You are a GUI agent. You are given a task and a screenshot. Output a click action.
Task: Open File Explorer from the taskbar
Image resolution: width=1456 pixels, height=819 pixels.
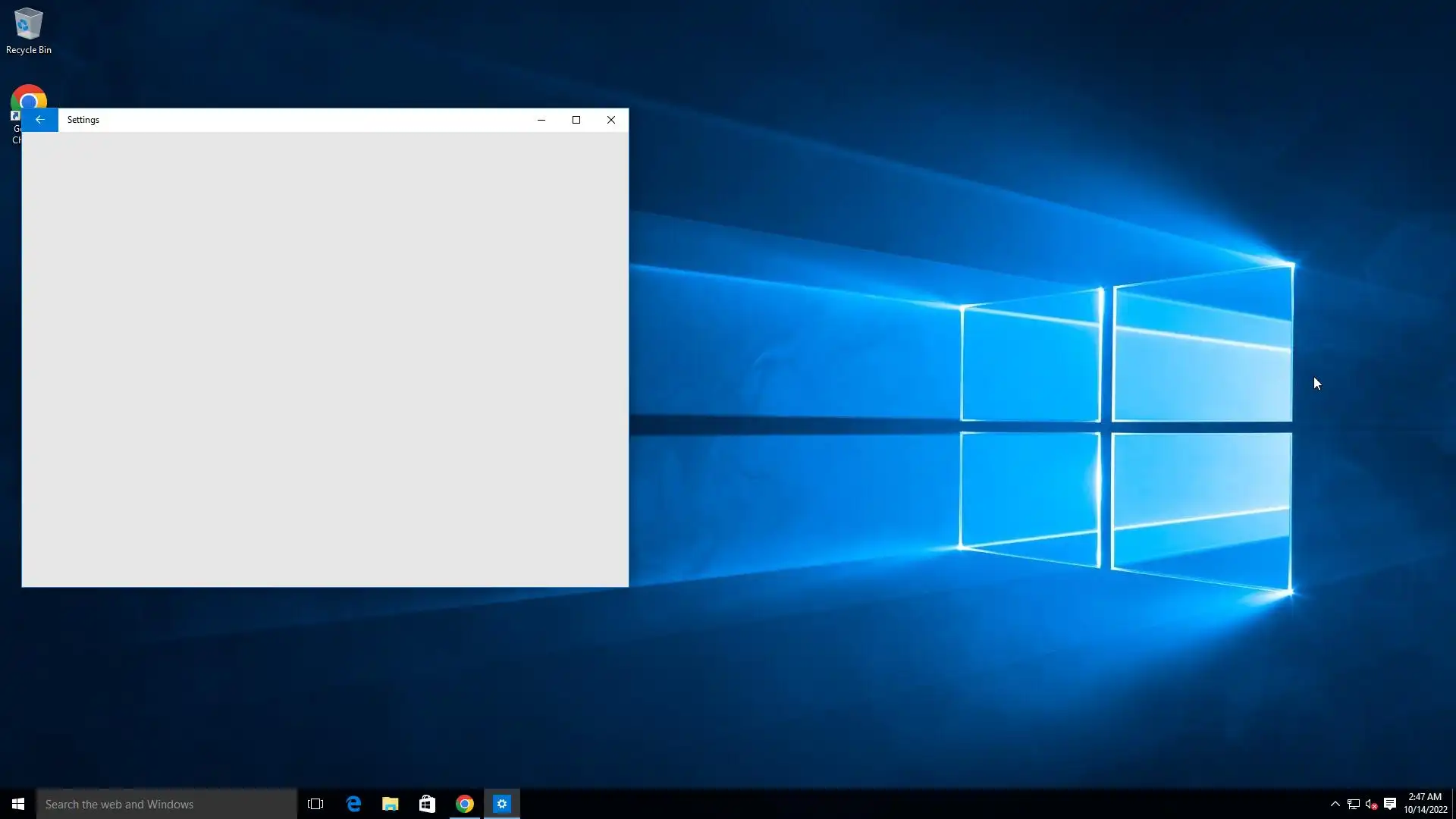(x=390, y=804)
